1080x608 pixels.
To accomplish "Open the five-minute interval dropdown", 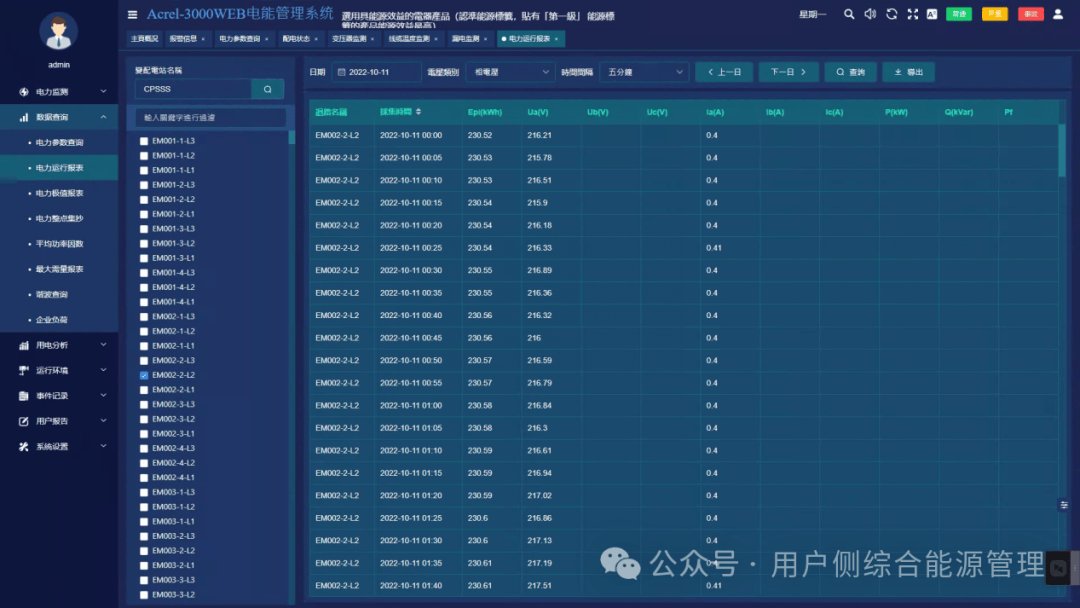I will click(644, 72).
